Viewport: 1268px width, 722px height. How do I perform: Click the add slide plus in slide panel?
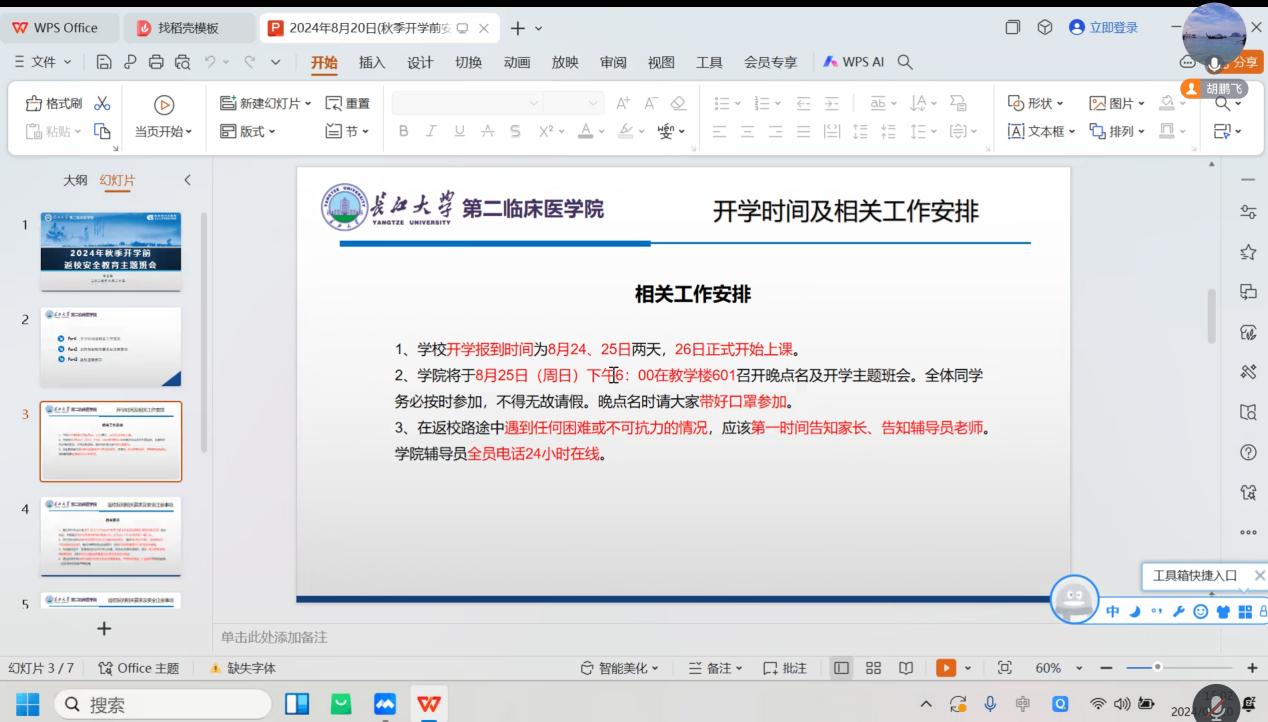tap(104, 628)
